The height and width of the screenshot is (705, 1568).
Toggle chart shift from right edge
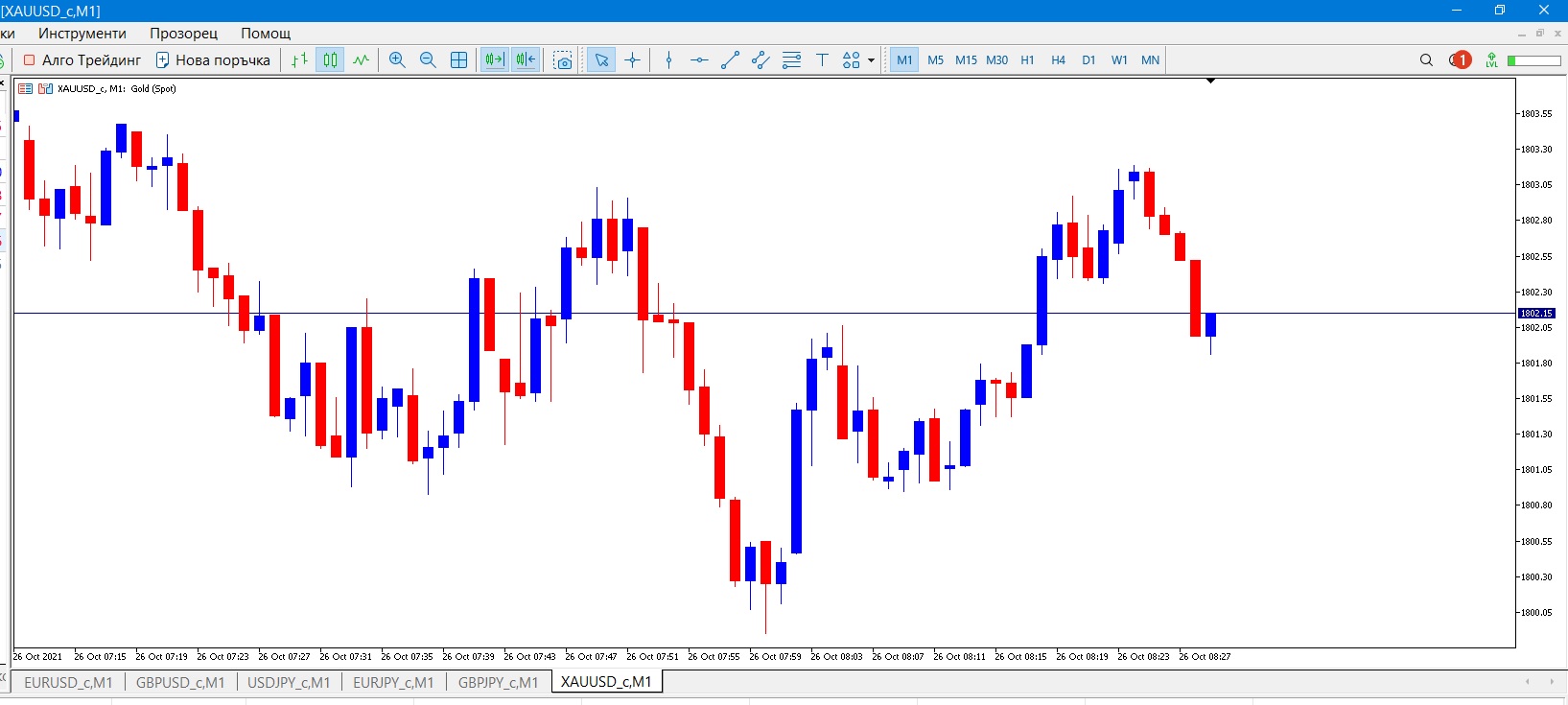[526, 59]
